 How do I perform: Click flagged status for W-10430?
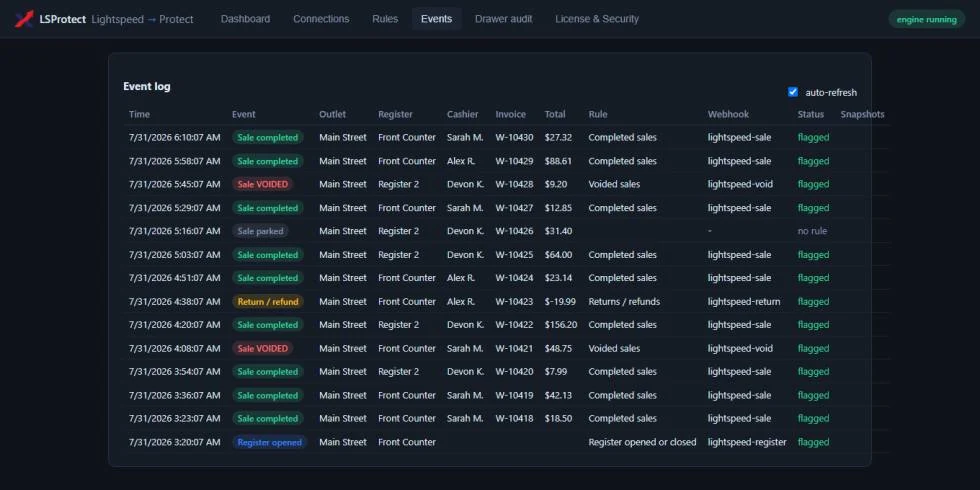point(813,138)
